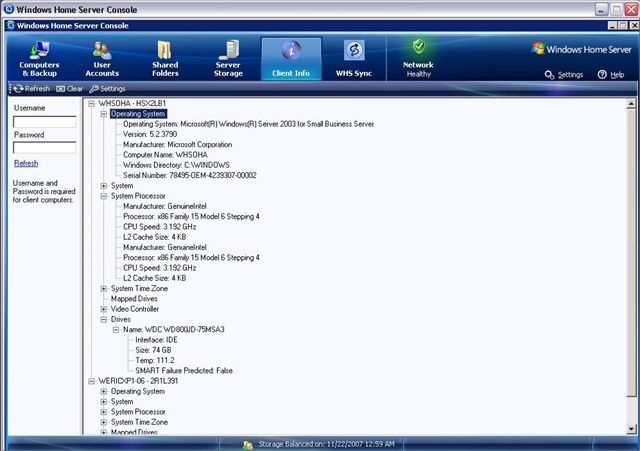
Task: Open the User Accounts tab
Action: (102, 59)
